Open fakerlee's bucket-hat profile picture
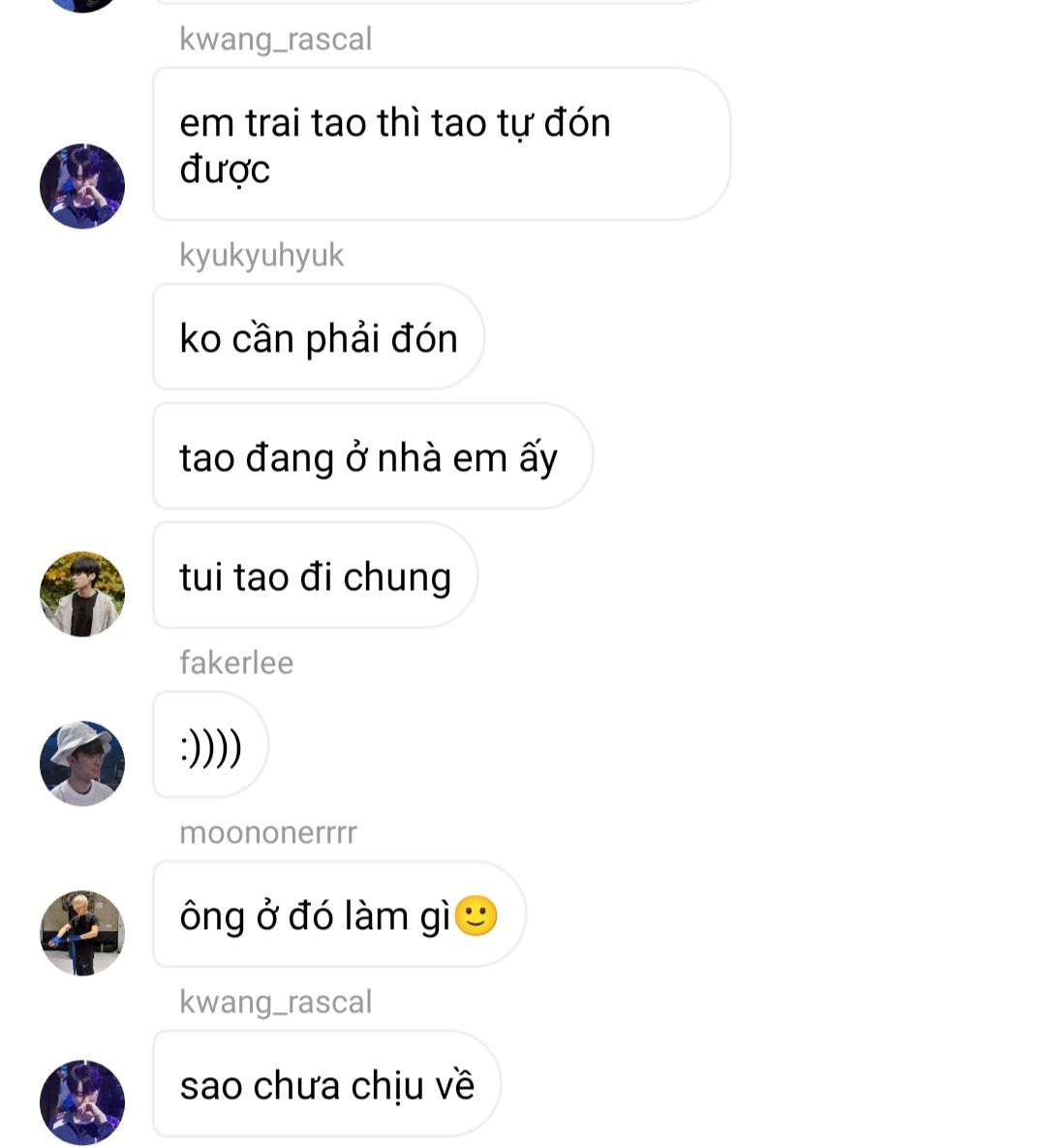This screenshot has width=1046, height=1148. point(82,762)
